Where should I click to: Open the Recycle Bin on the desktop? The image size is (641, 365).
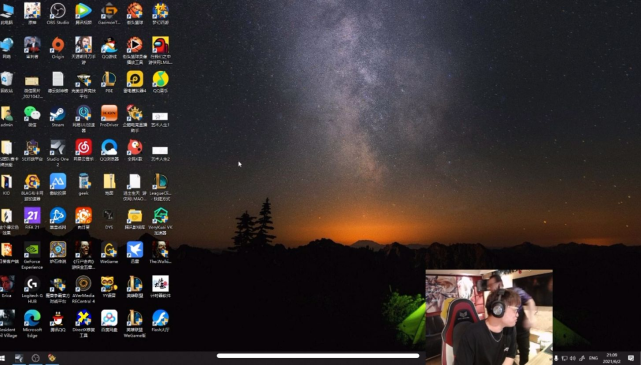[x=7, y=82]
